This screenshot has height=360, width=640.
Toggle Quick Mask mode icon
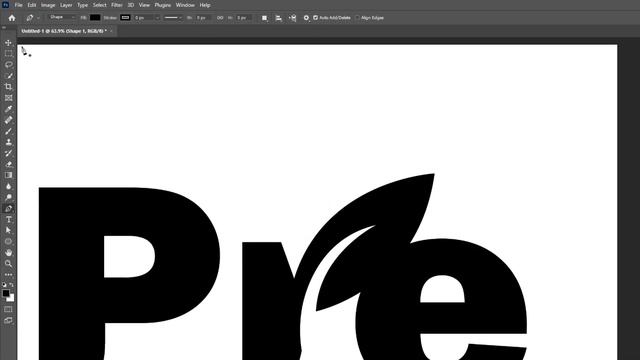(x=8, y=309)
